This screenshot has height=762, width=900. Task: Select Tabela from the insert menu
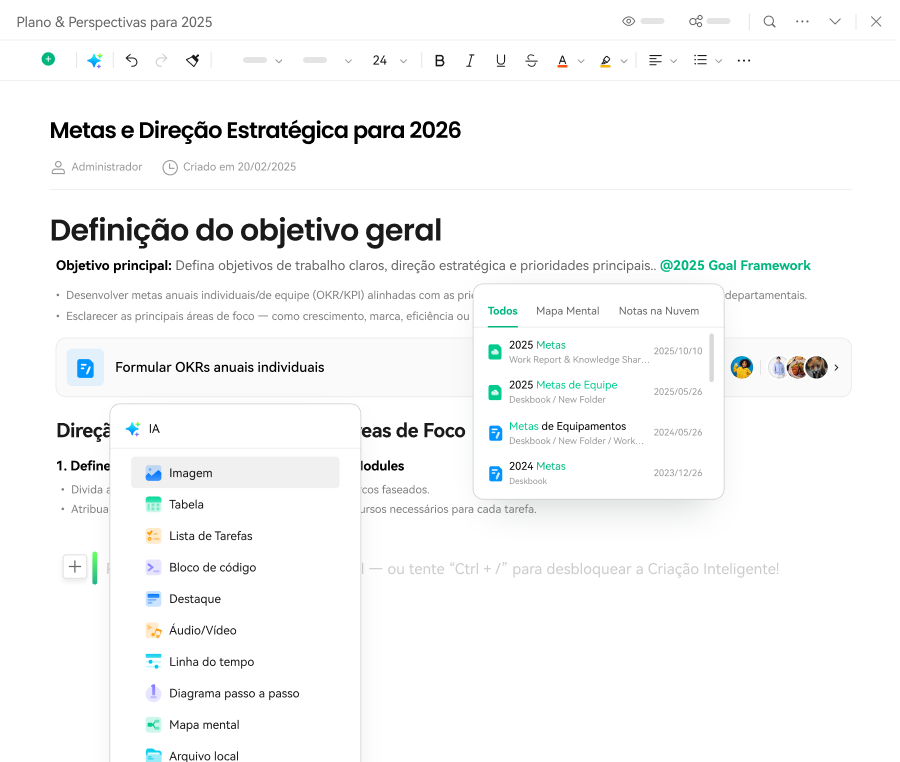pyautogui.click(x=186, y=504)
